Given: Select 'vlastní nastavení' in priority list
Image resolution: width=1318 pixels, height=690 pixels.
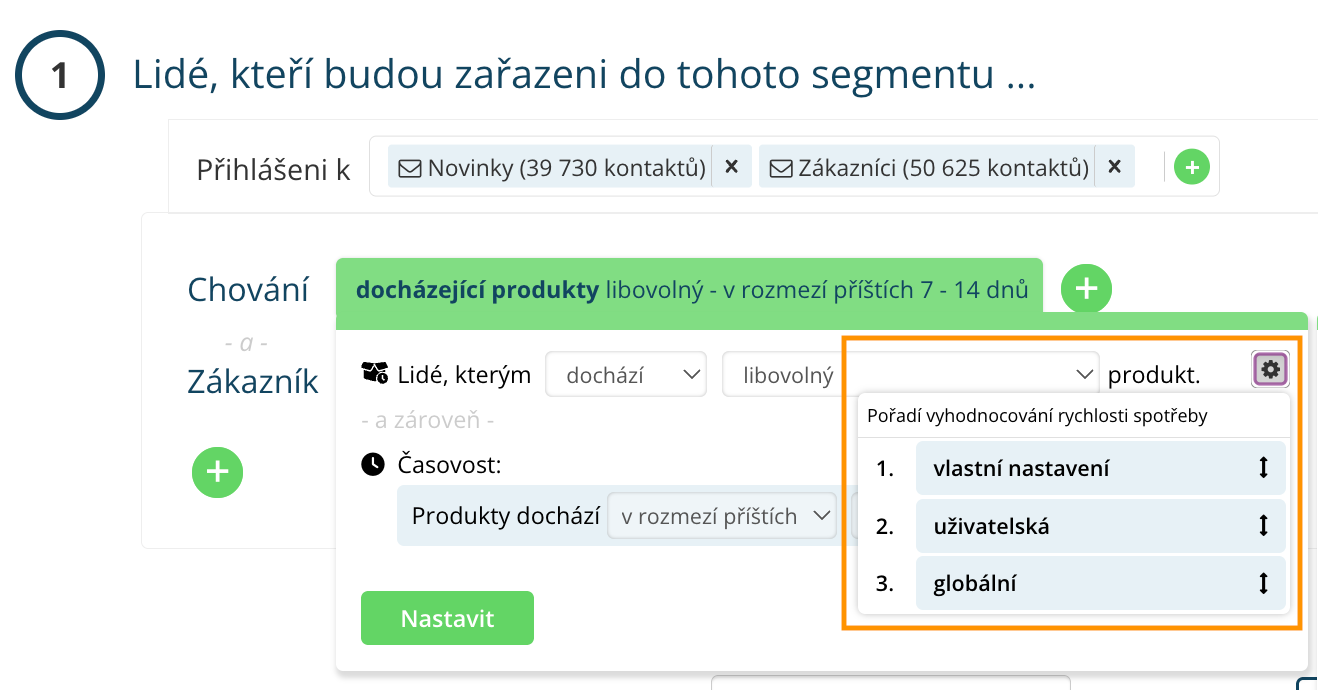Looking at the screenshot, I should tap(1020, 468).
